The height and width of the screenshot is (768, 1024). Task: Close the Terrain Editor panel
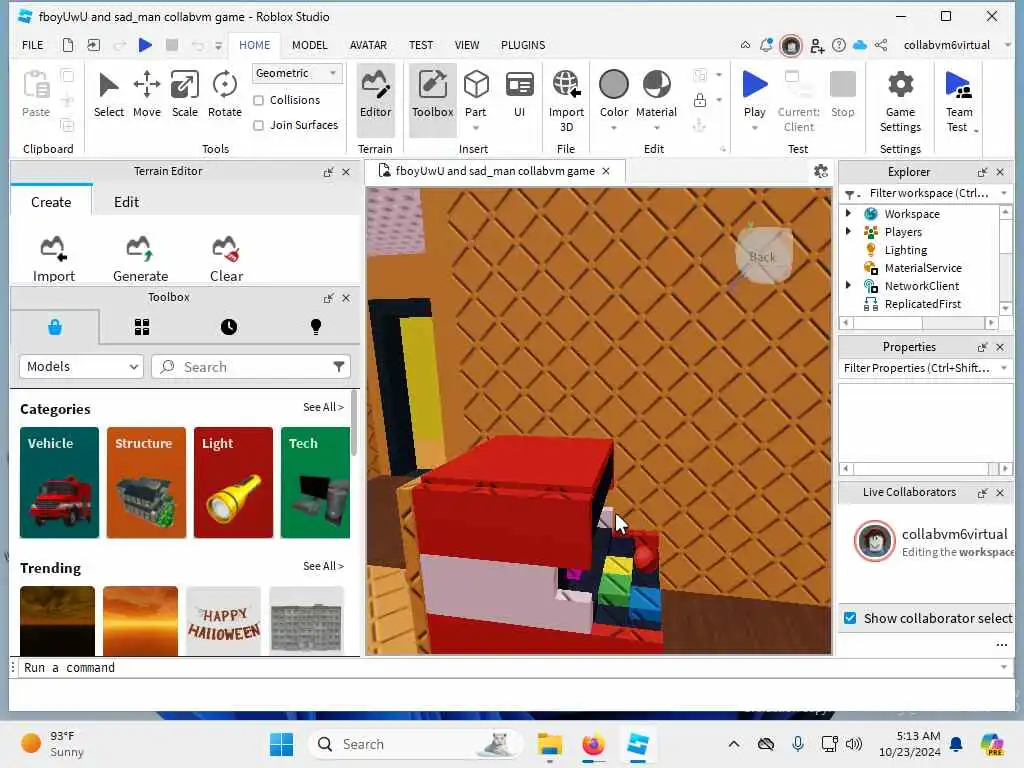tap(346, 172)
